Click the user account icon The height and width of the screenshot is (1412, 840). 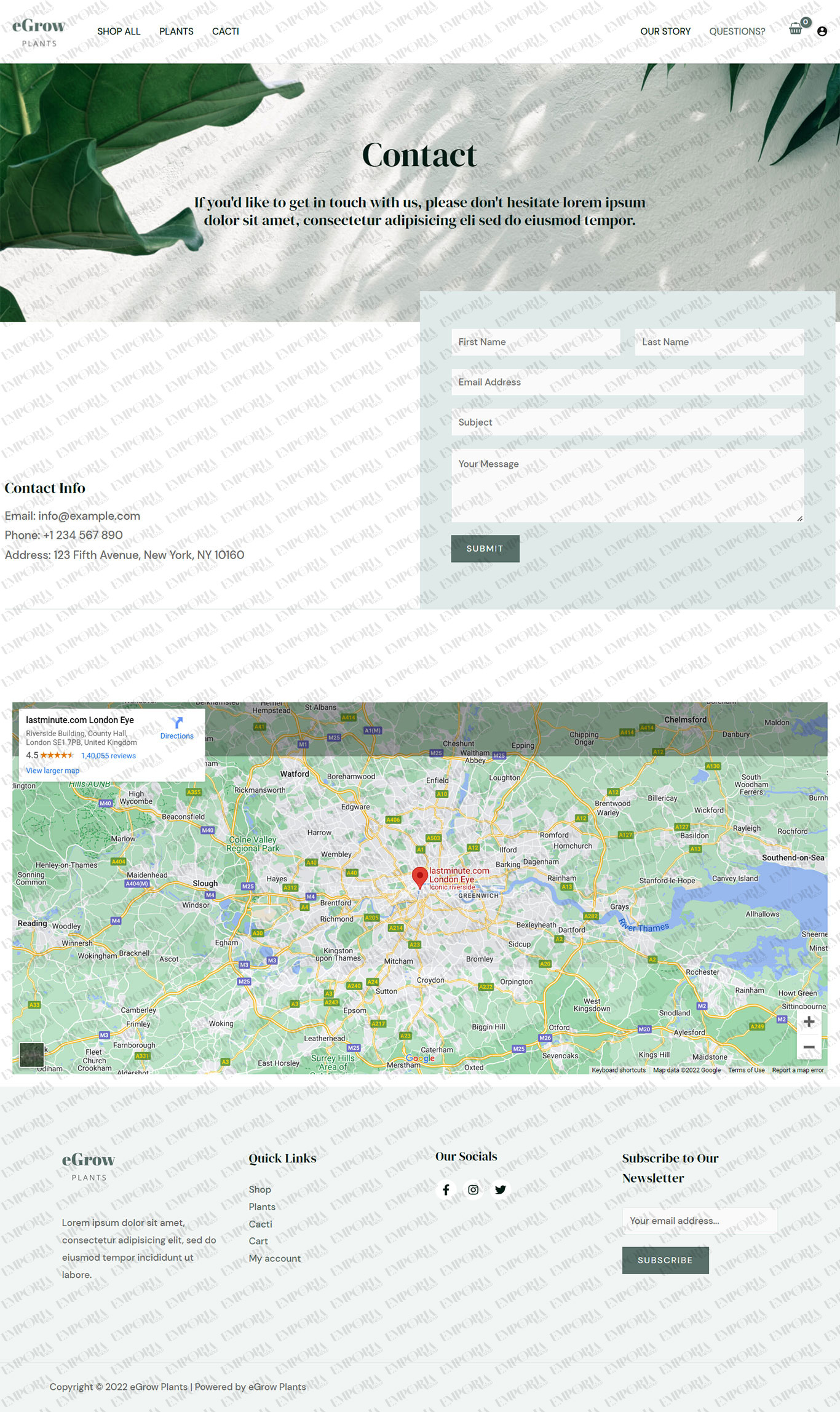click(822, 31)
